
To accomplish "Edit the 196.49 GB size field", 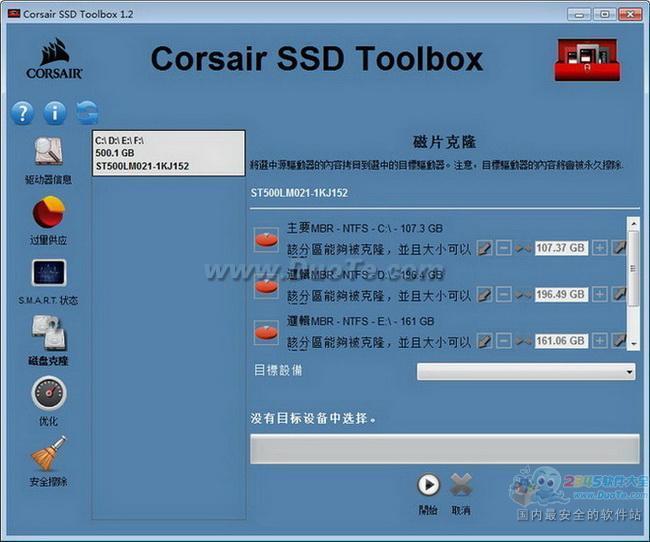I will (x=561, y=294).
